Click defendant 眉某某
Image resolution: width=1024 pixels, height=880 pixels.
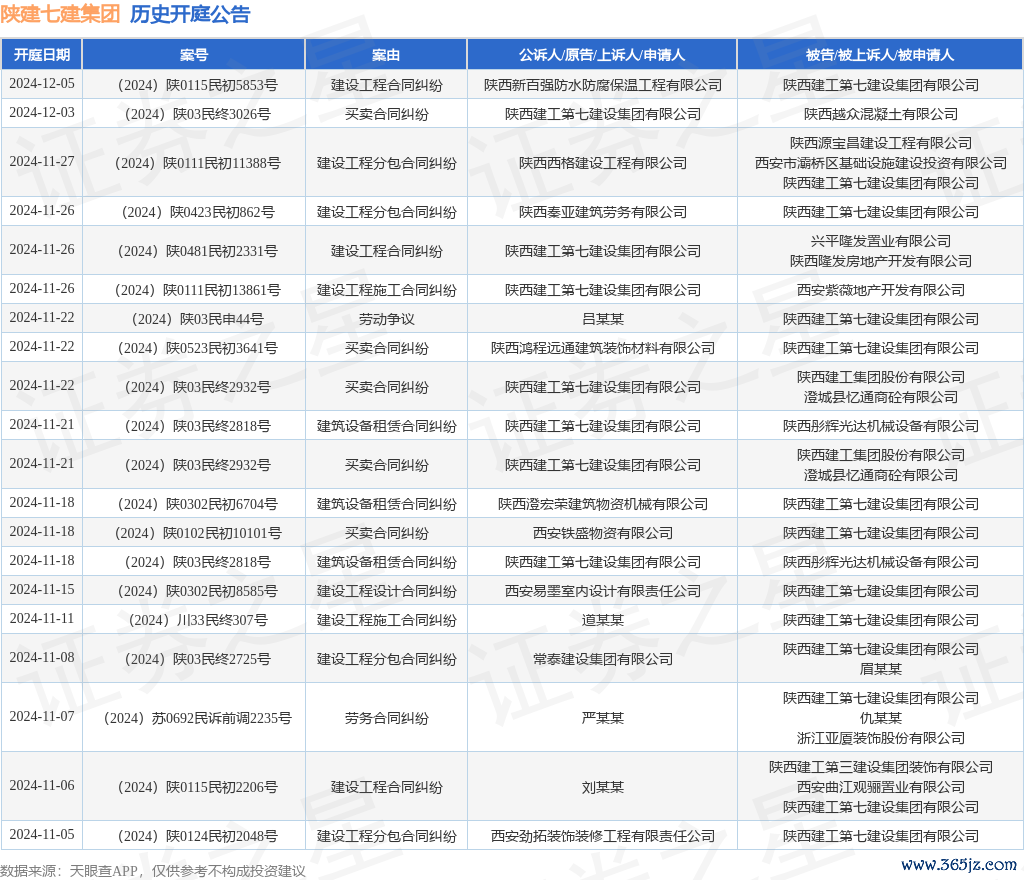click(x=881, y=669)
